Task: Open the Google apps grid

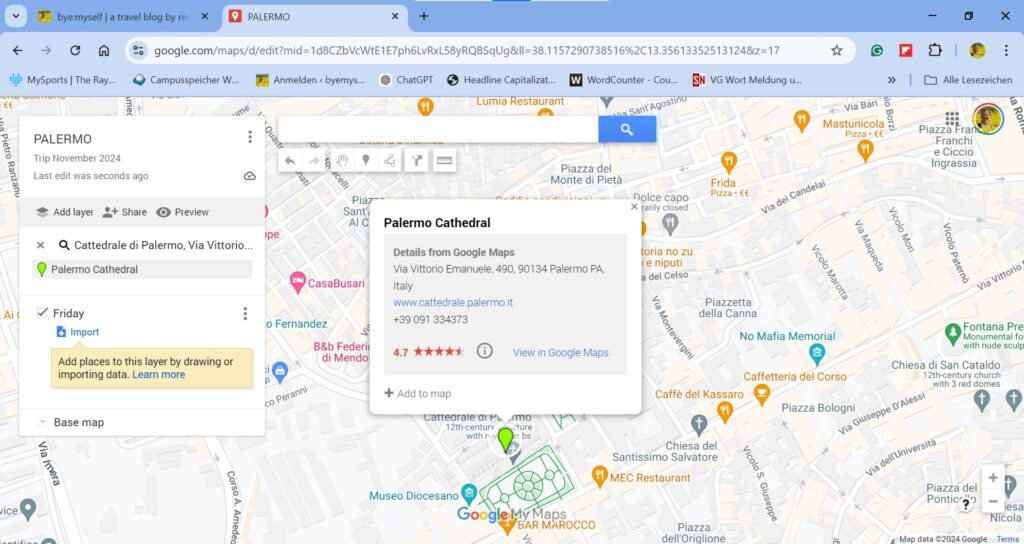Action: coord(952,118)
